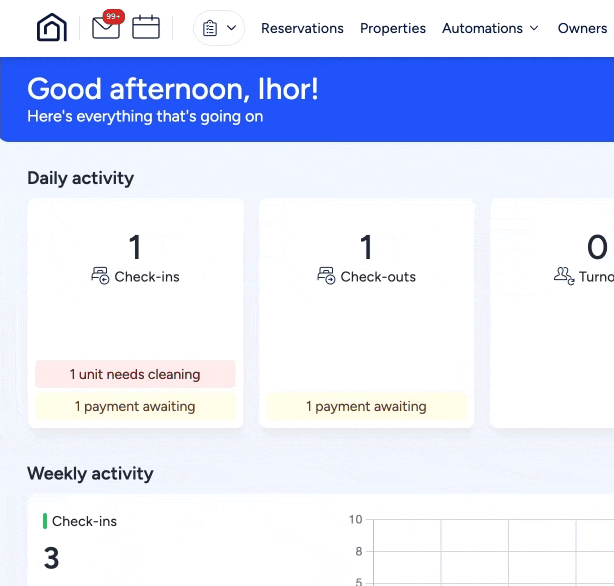Go to Reservations menu
The width and height of the screenshot is (614, 586).
302,28
